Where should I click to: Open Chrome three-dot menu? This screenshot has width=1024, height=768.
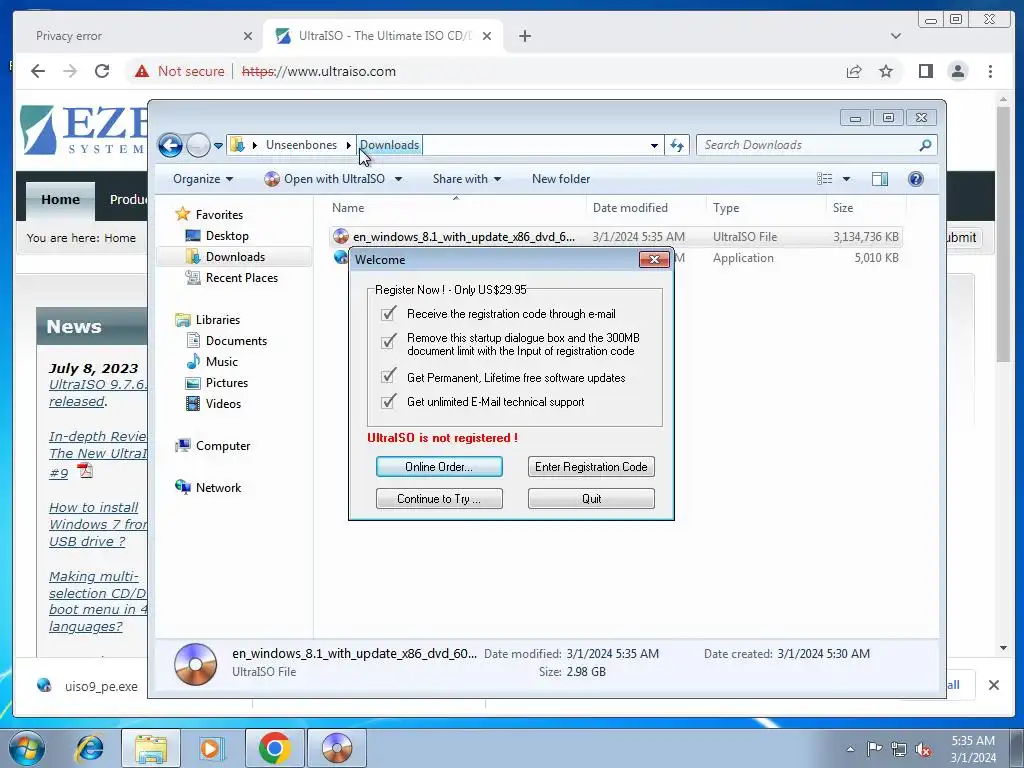tap(990, 71)
